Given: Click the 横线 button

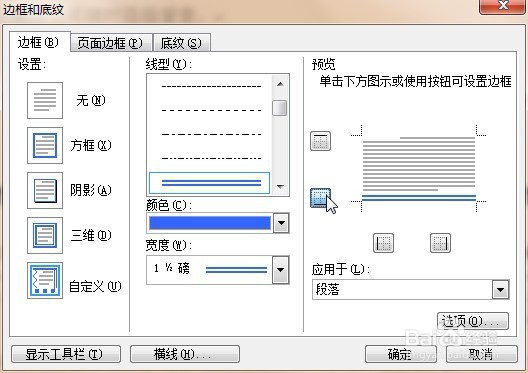Looking at the screenshot, I should (x=185, y=354).
